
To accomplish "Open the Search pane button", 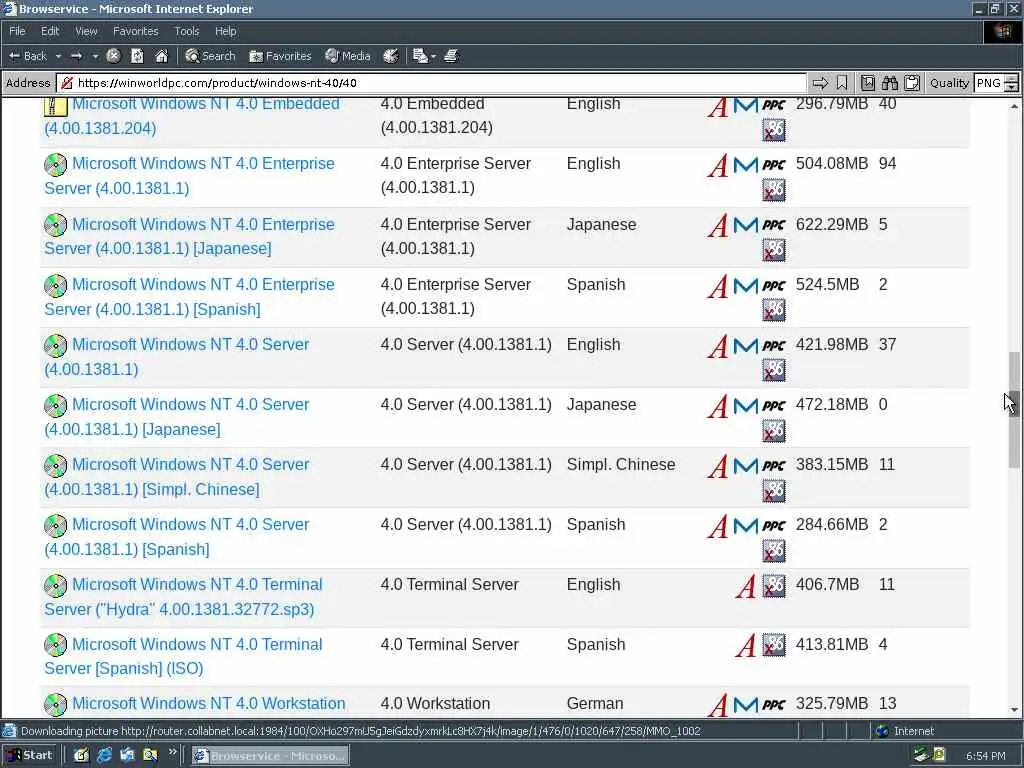I will [210, 56].
